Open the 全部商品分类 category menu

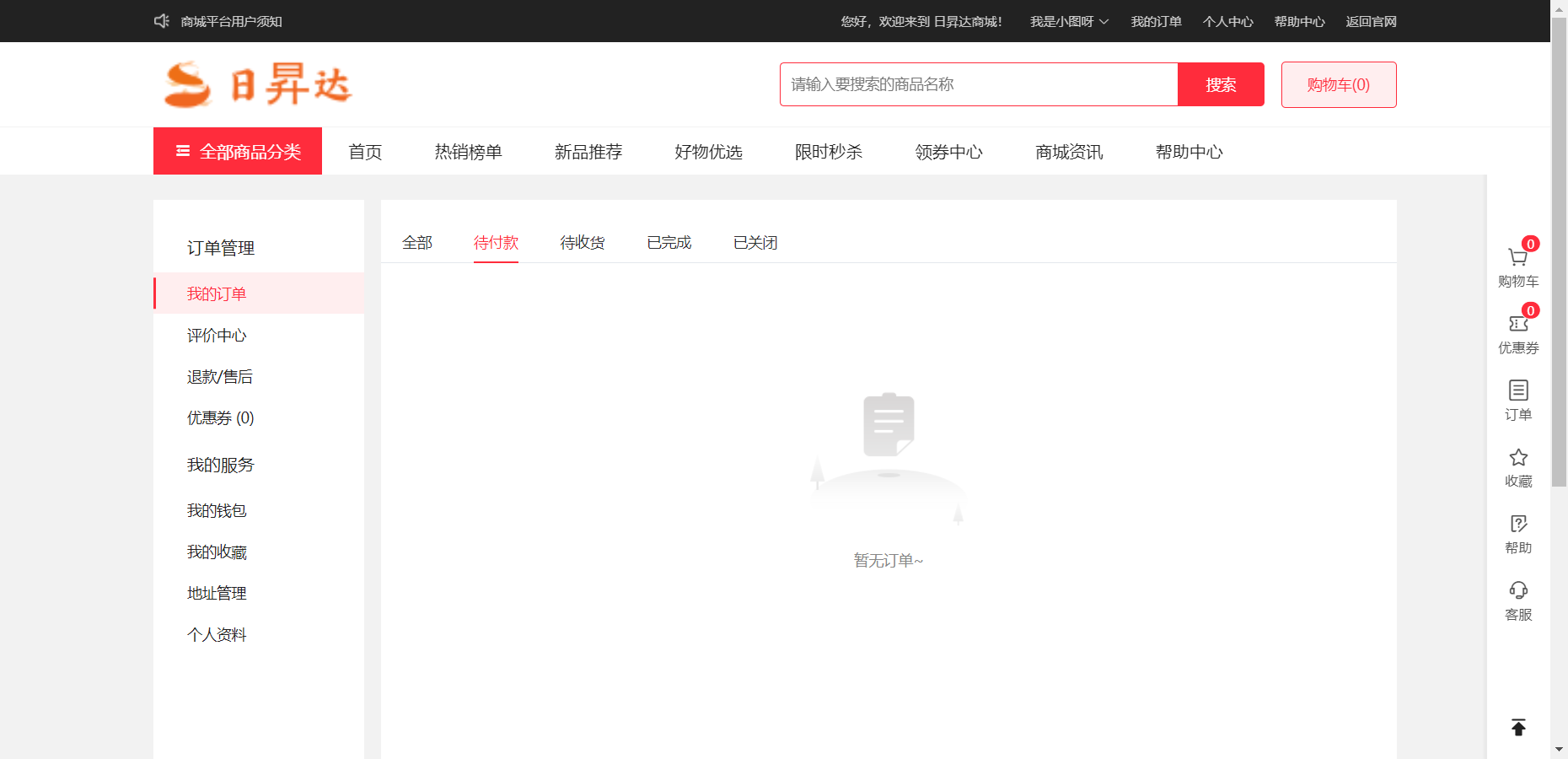pos(238,152)
